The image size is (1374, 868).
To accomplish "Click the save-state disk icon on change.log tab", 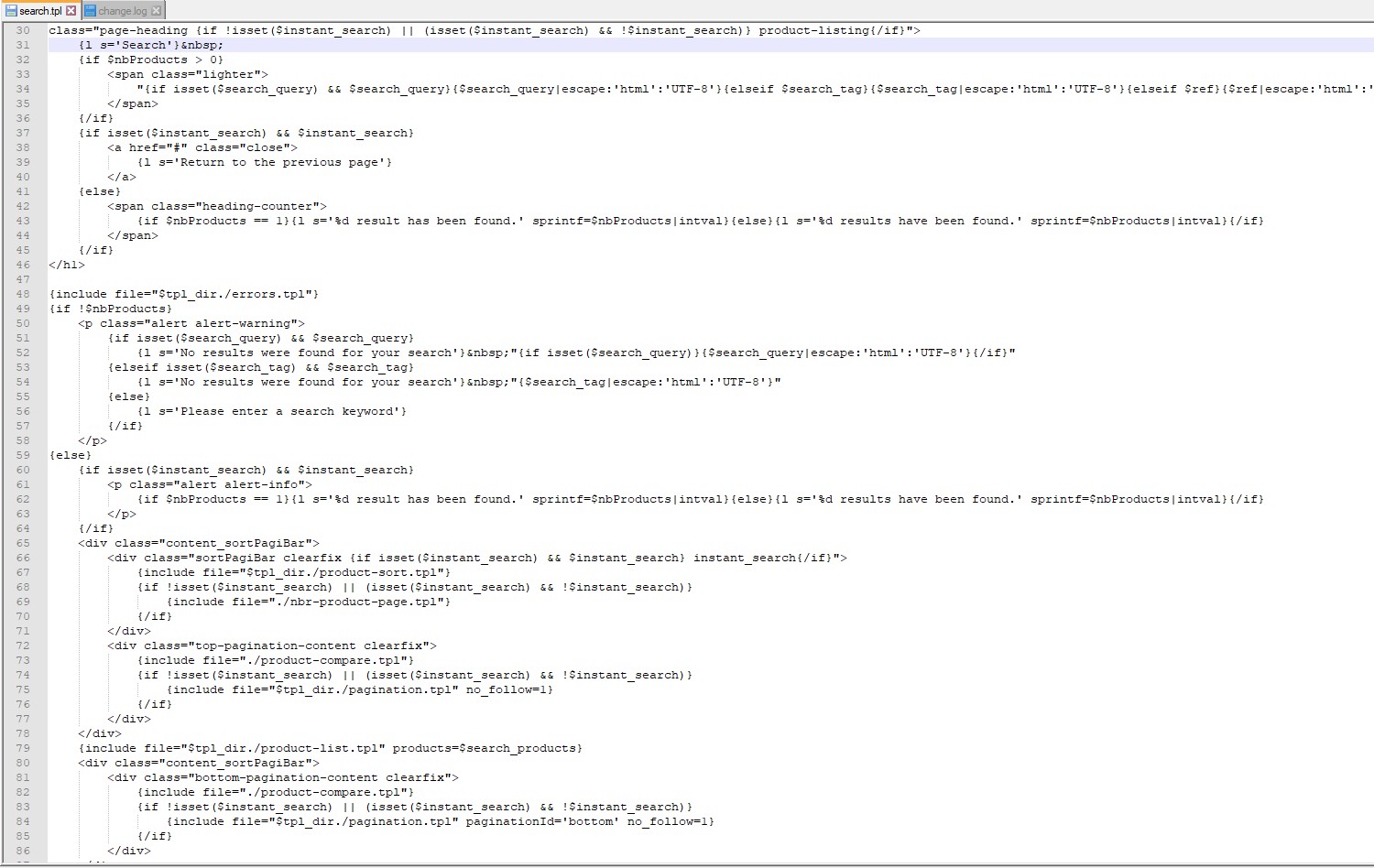I will point(91,11).
